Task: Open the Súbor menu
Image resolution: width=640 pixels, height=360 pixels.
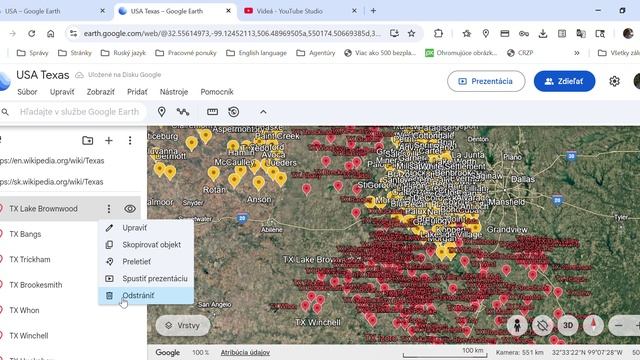Action: coord(27,92)
